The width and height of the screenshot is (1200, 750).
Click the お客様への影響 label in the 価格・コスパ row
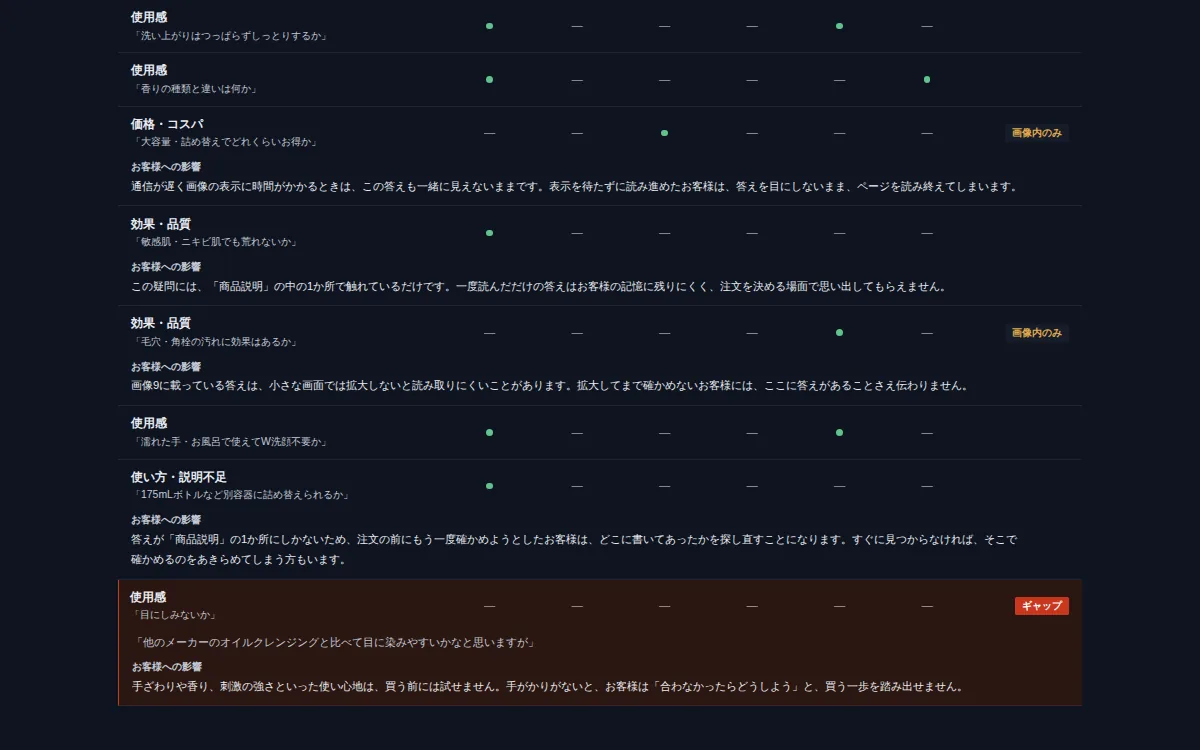(x=166, y=167)
